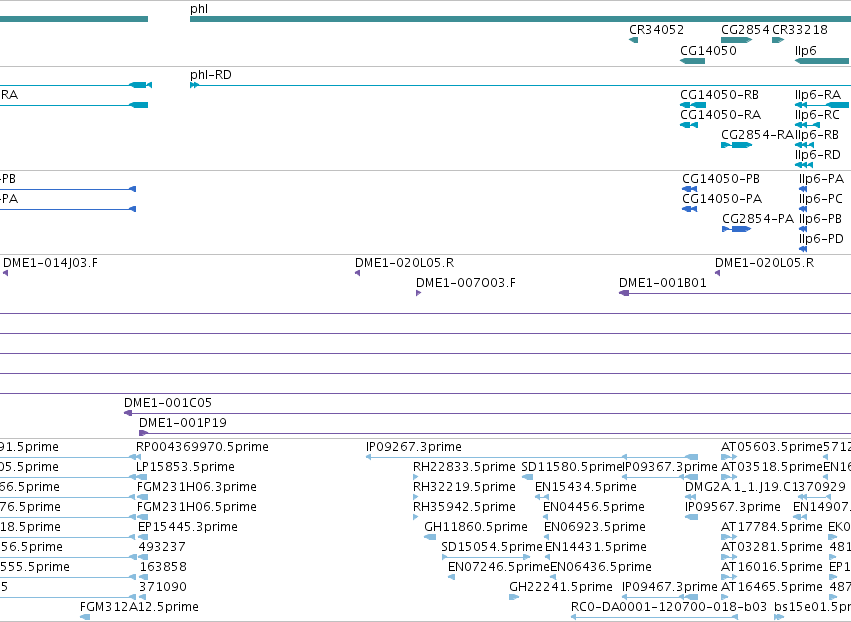Select the CR34052 gene label
The width and height of the screenshot is (851, 622).
click(656, 30)
